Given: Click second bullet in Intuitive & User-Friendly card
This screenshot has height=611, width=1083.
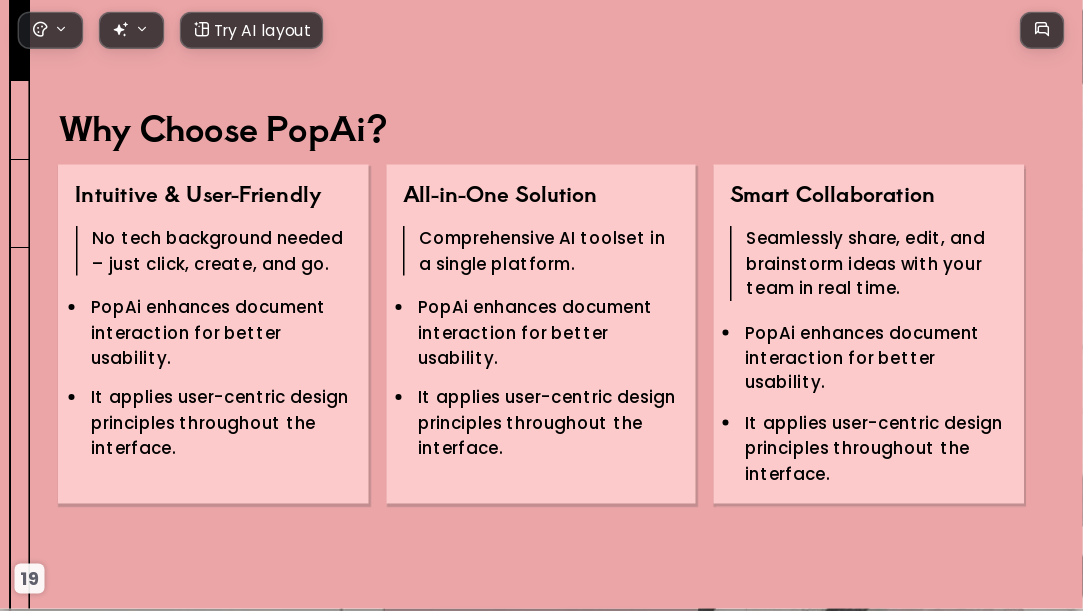Looking at the screenshot, I should [219, 423].
